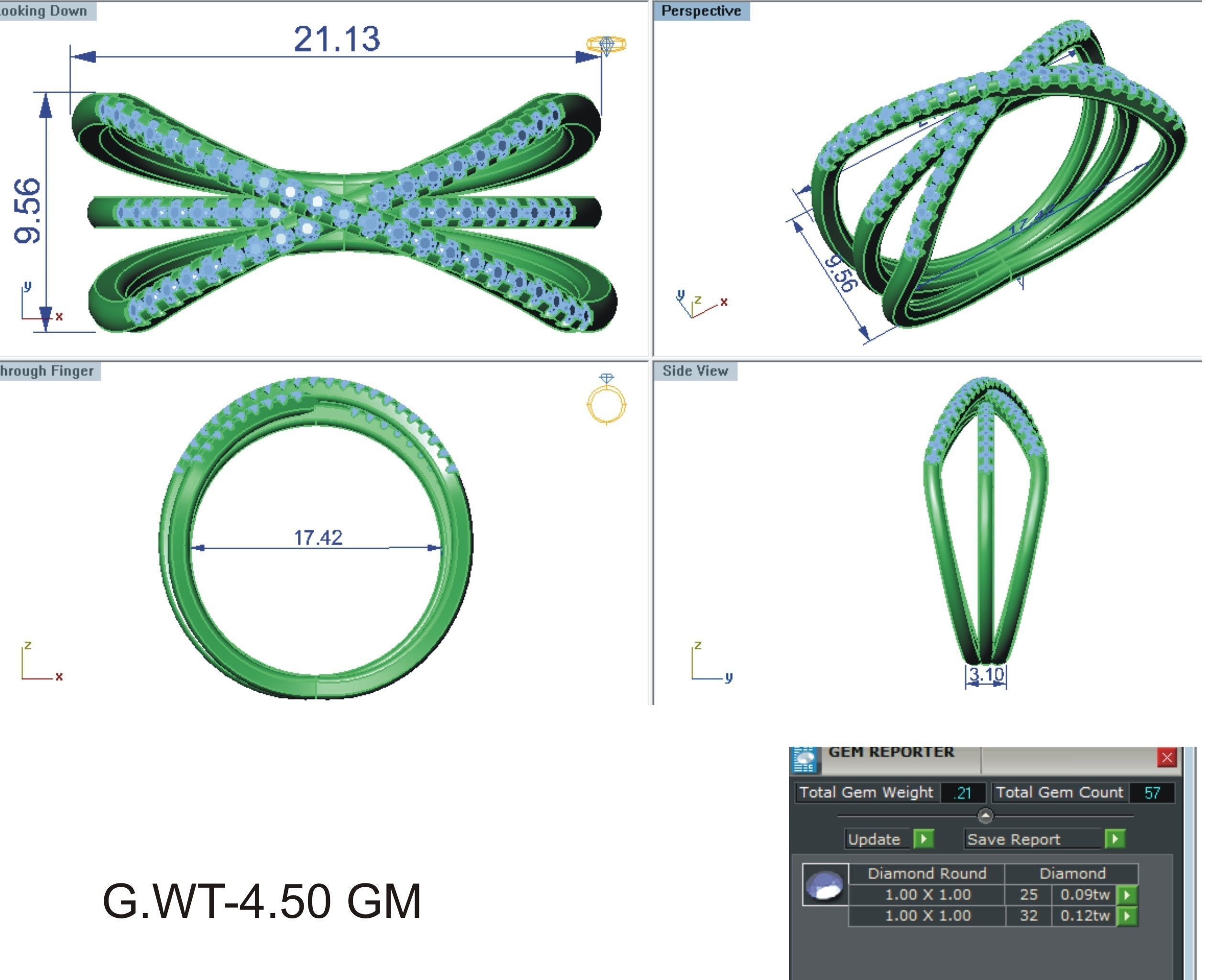Viewport: 1207px width, 980px height.
Task: Click the Save Report button label
Action: 1013,839
